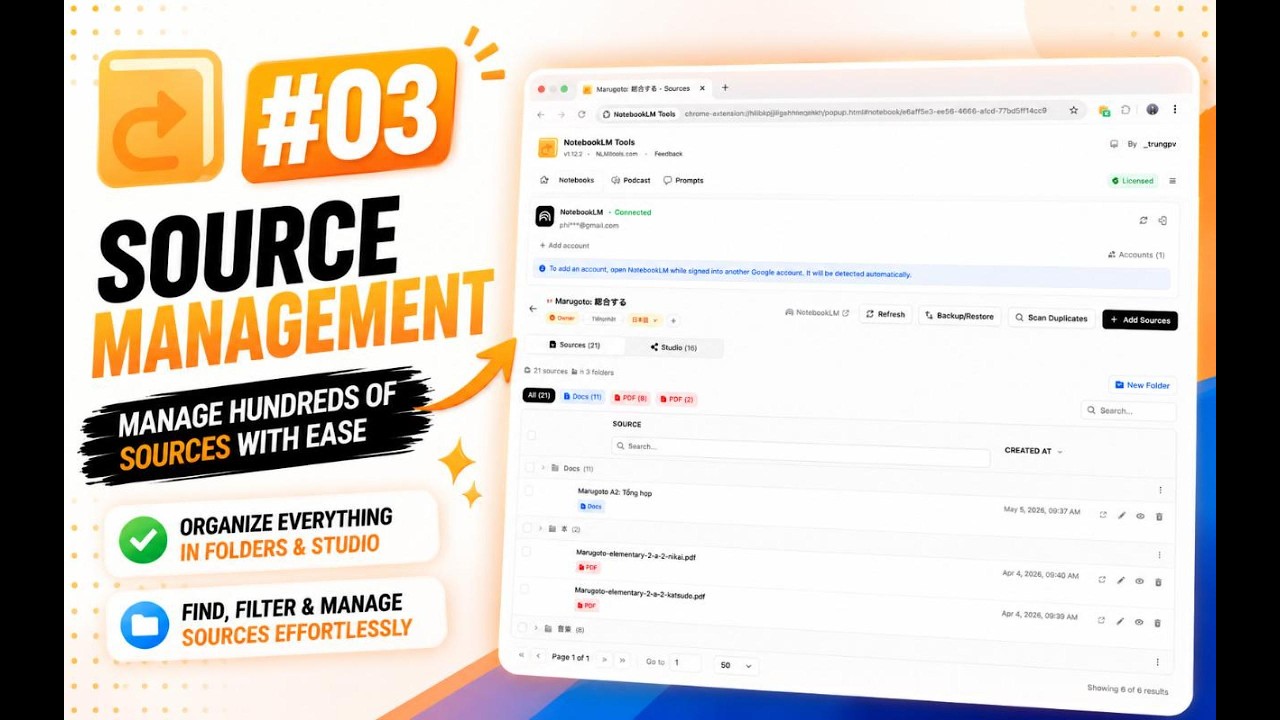Click the monitor icon left of By _trungpv
Image resolution: width=1280 pixels, height=720 pixels.
tap(1115, 144)
